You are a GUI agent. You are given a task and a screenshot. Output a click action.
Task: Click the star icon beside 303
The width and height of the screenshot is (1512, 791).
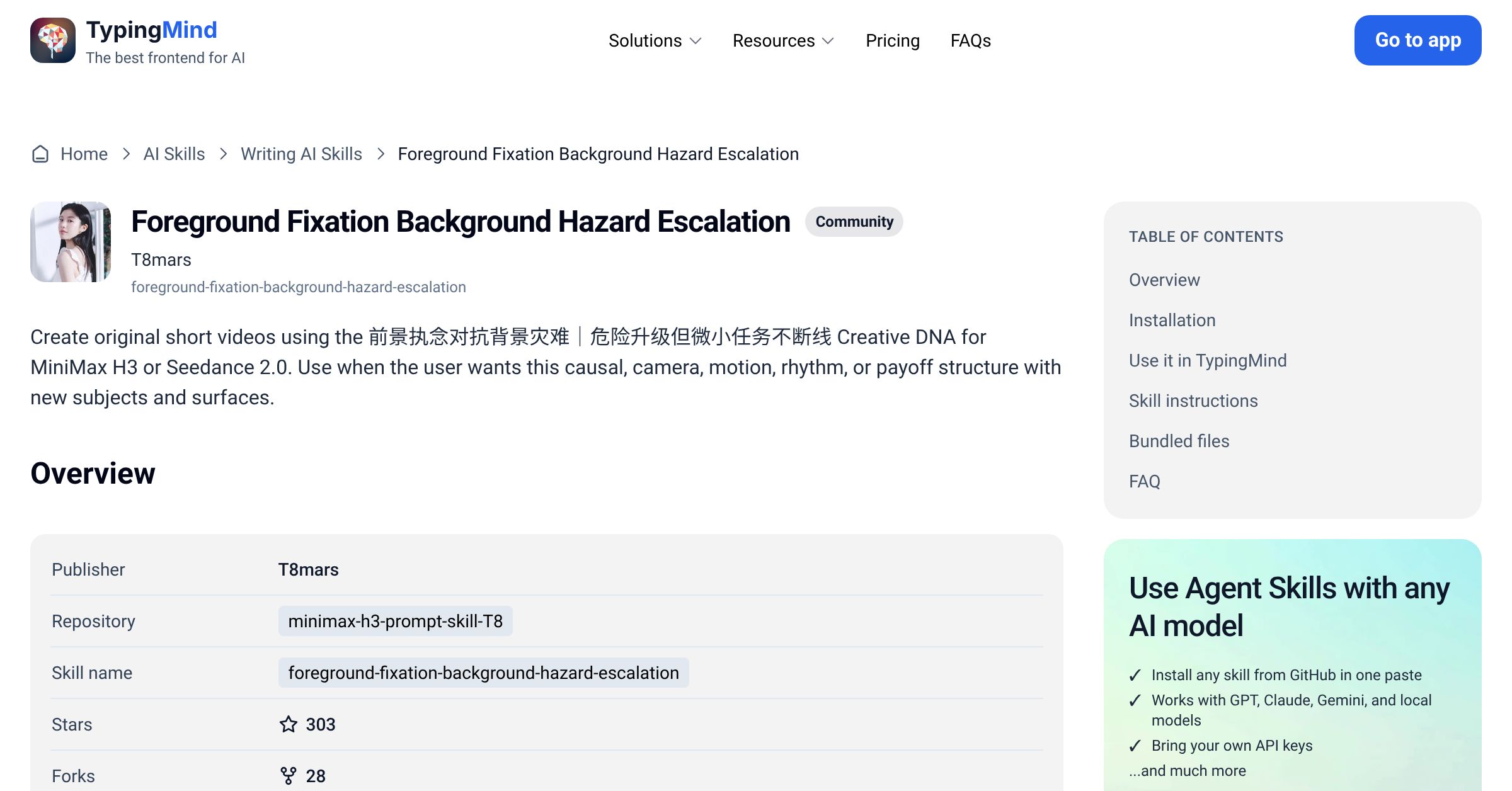(x=289, y=724)
